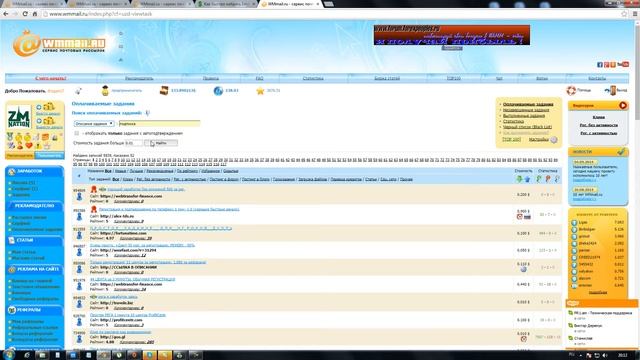
Task: Bookmark this page with the star icon
Action: (x=624, y=14)
